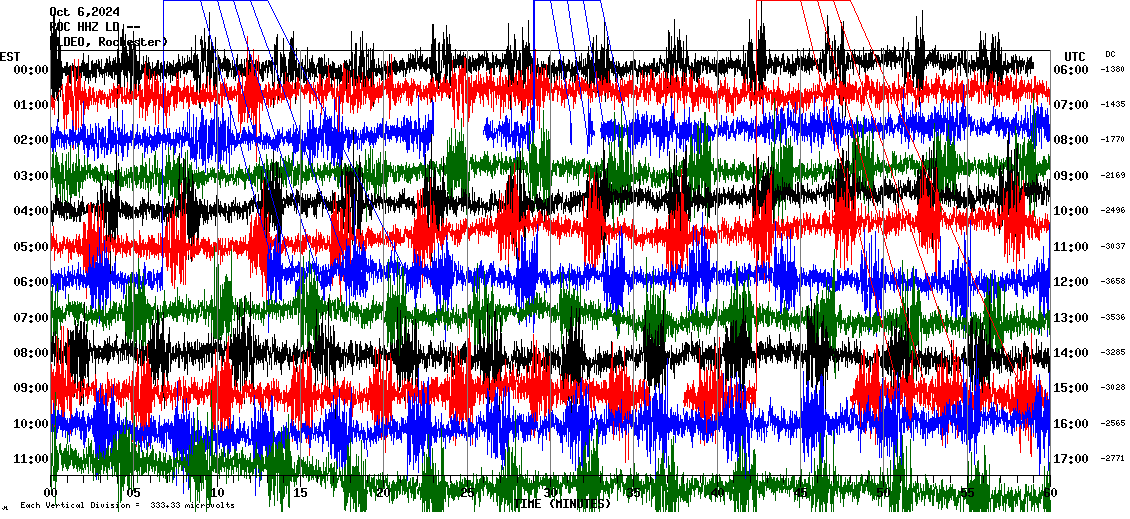Click the 15 minute tick label

click(x=300, y=492)
